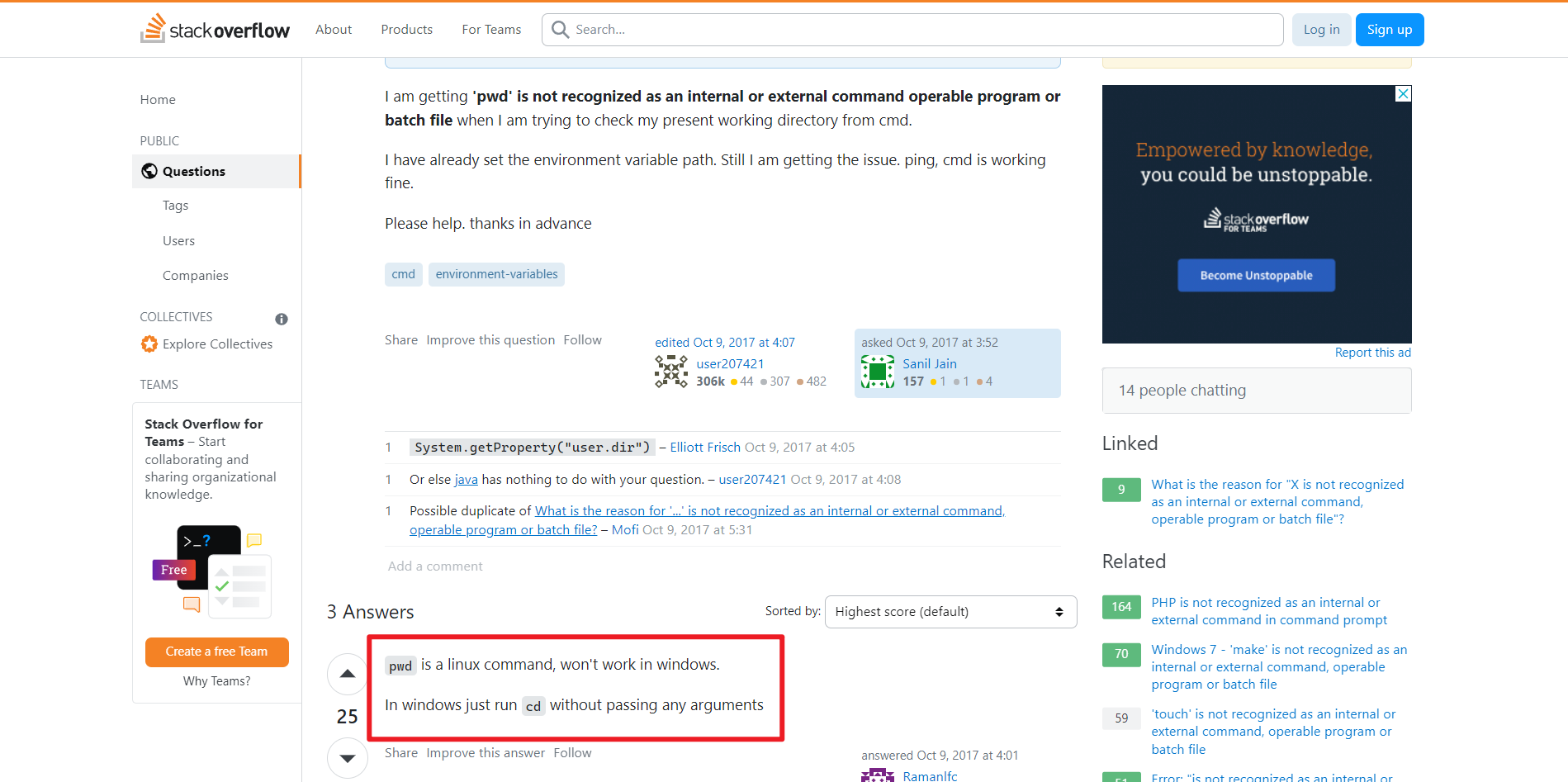This screenshot has width=1568, height=782.
Task: Click the search magnifier icon
Action: [560, 30]
